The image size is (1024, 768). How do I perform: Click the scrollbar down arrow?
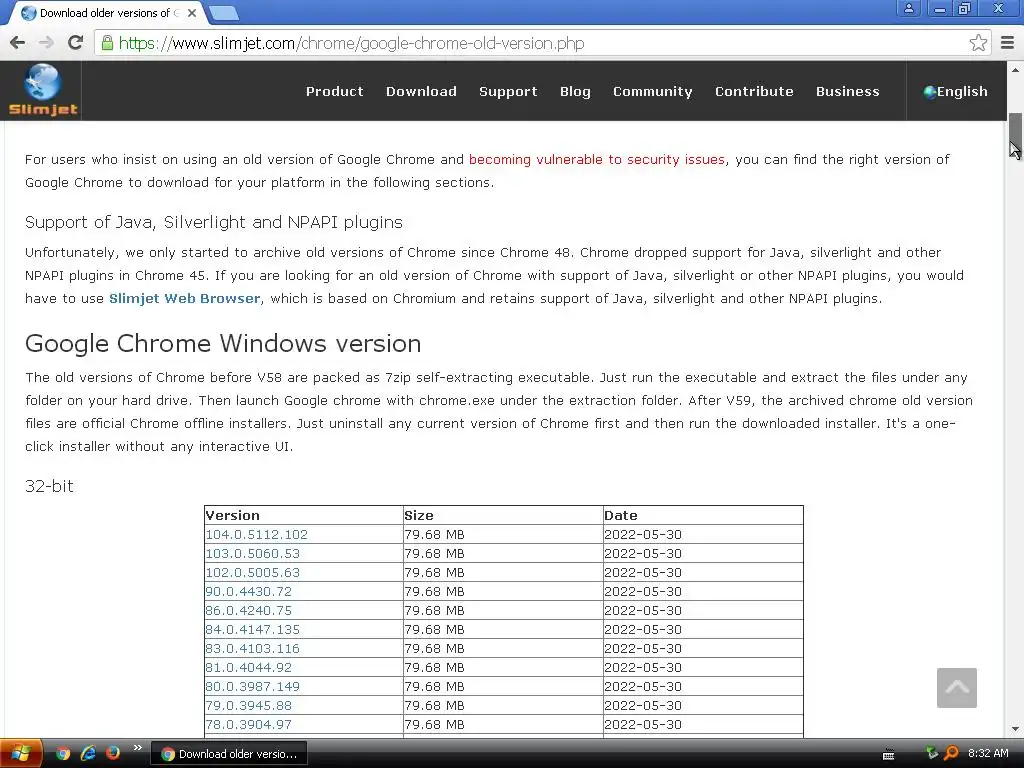point(1015,729)
